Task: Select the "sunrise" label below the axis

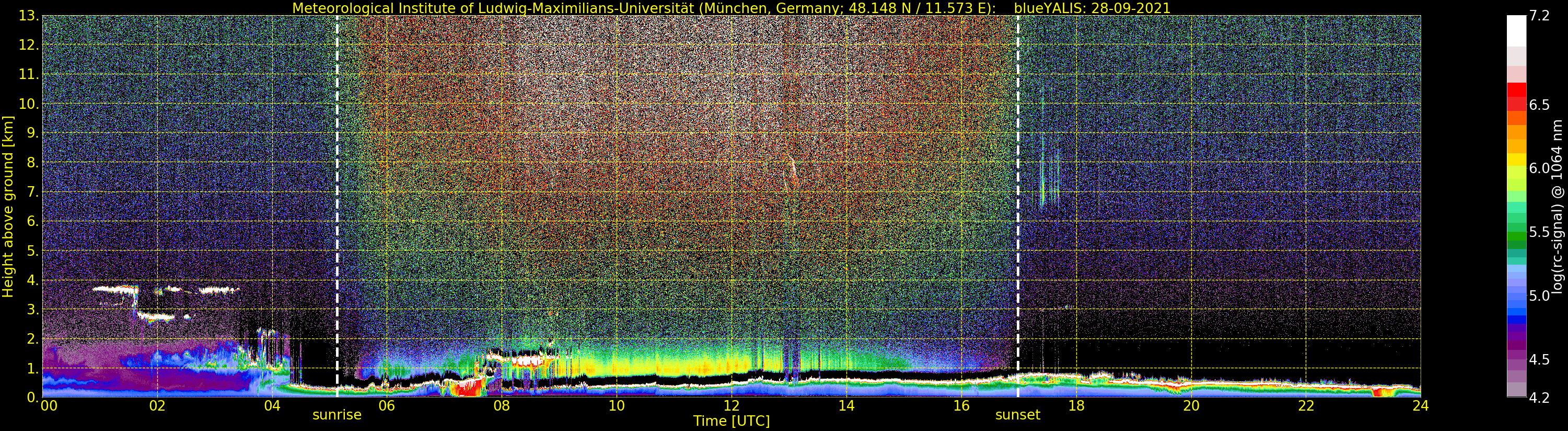Action: click(336, 415)
